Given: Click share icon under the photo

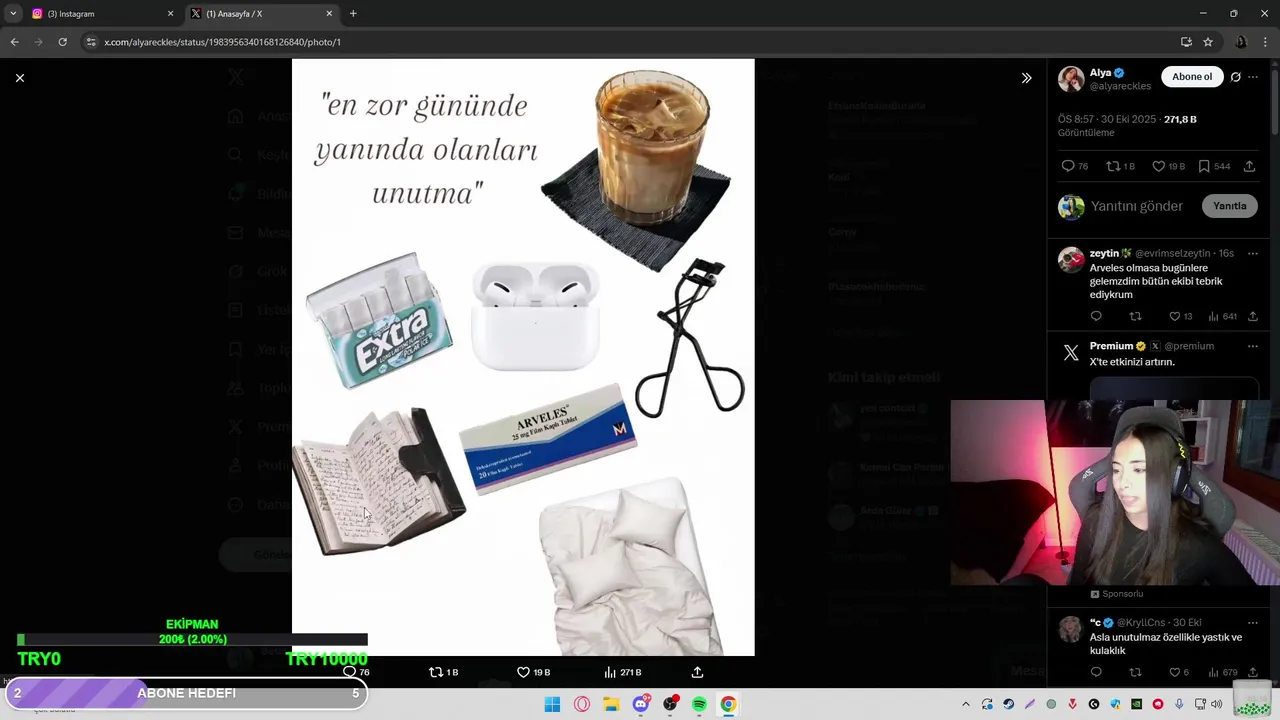Looking at the screenshot, I should (x=697, y=672).
